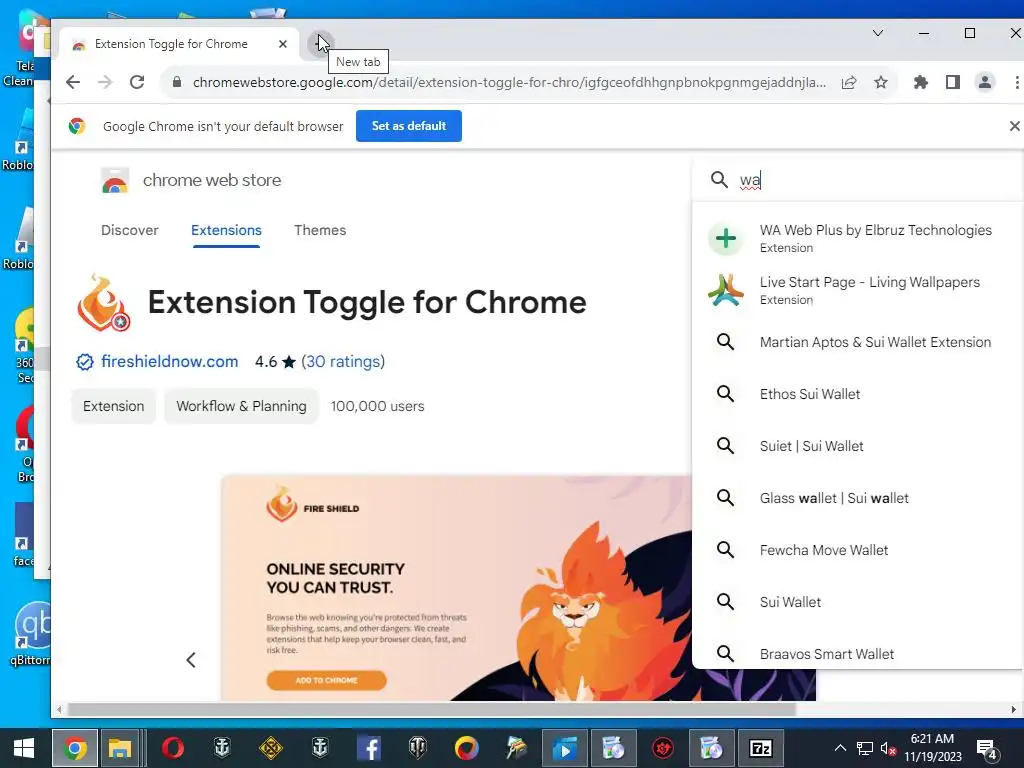Screen dimensions: 1024x768
Task: Focus the web store search field
Action: point(875,180)
